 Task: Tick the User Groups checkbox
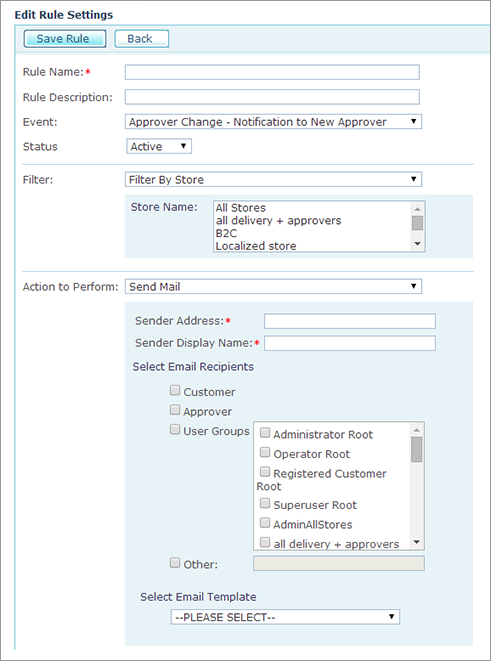(175, 430)
